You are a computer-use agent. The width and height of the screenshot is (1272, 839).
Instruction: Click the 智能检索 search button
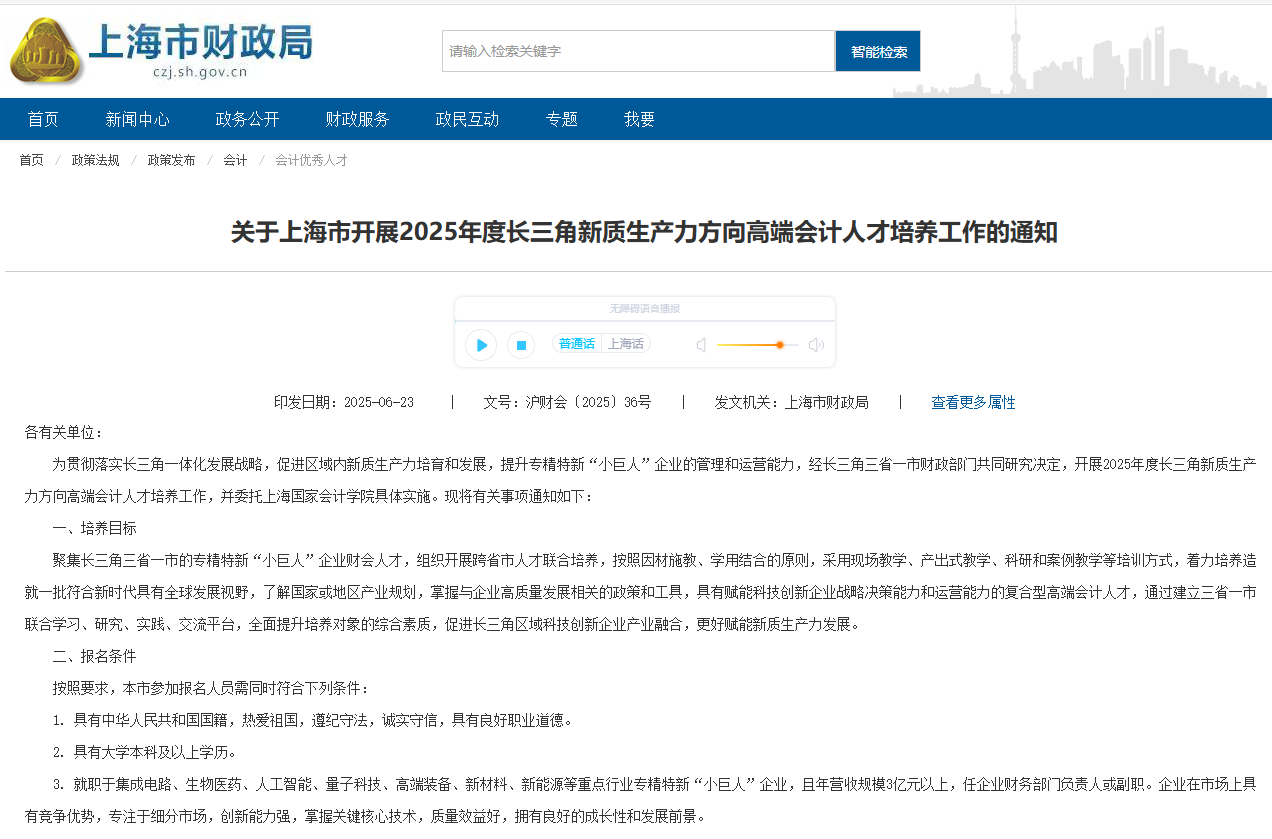878,51
